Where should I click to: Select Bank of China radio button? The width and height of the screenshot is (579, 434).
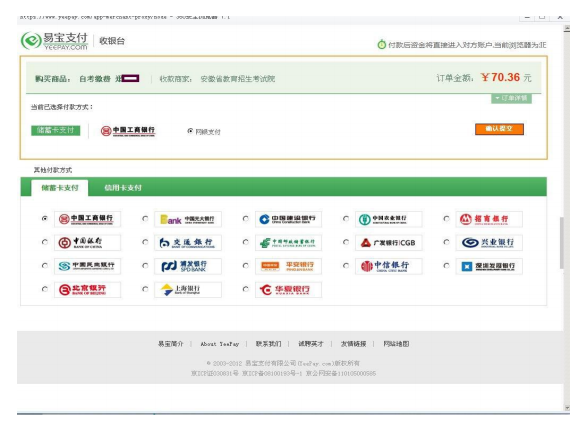click(x=45, y=242)
